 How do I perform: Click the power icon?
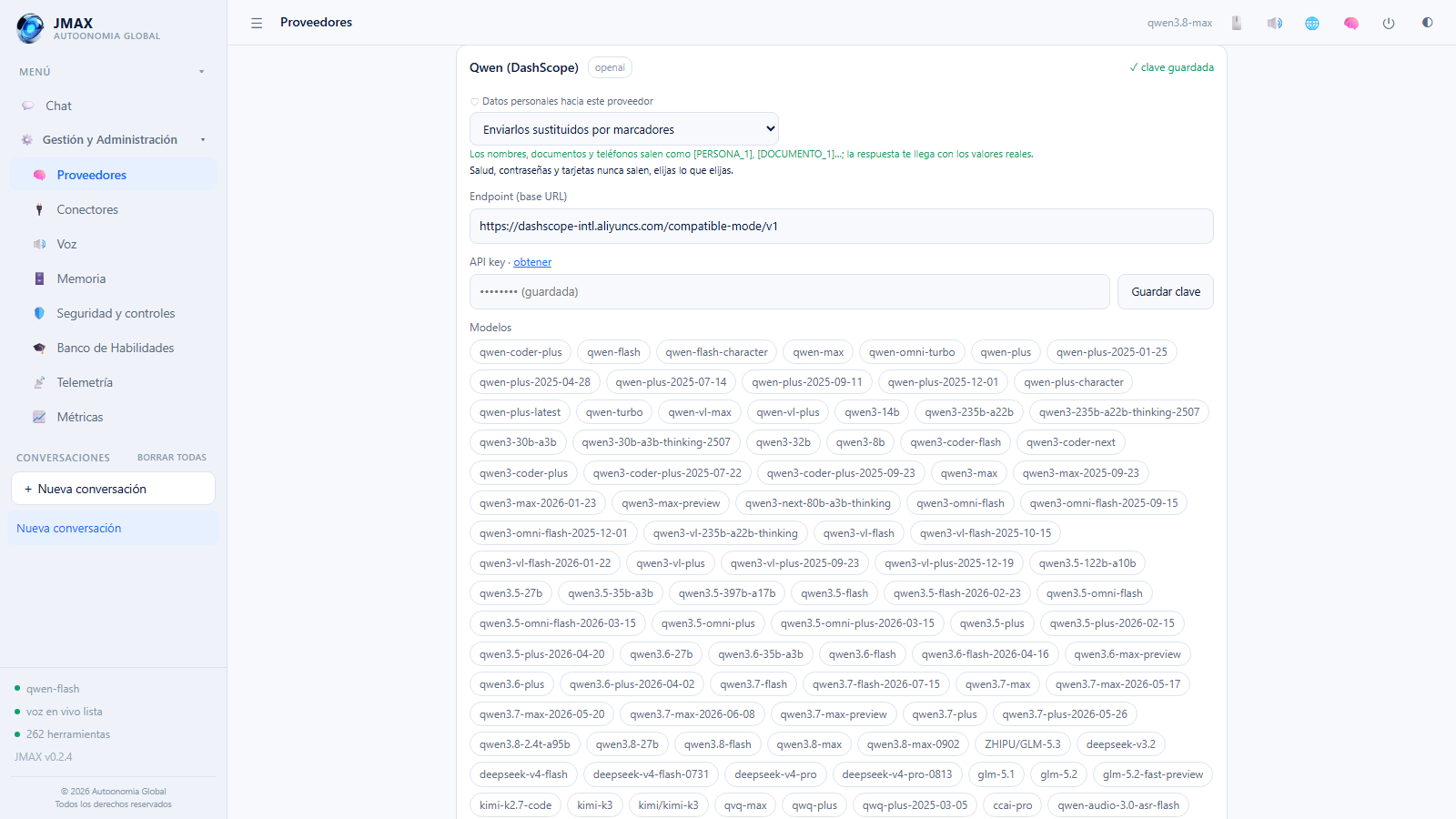(1389, 23)
